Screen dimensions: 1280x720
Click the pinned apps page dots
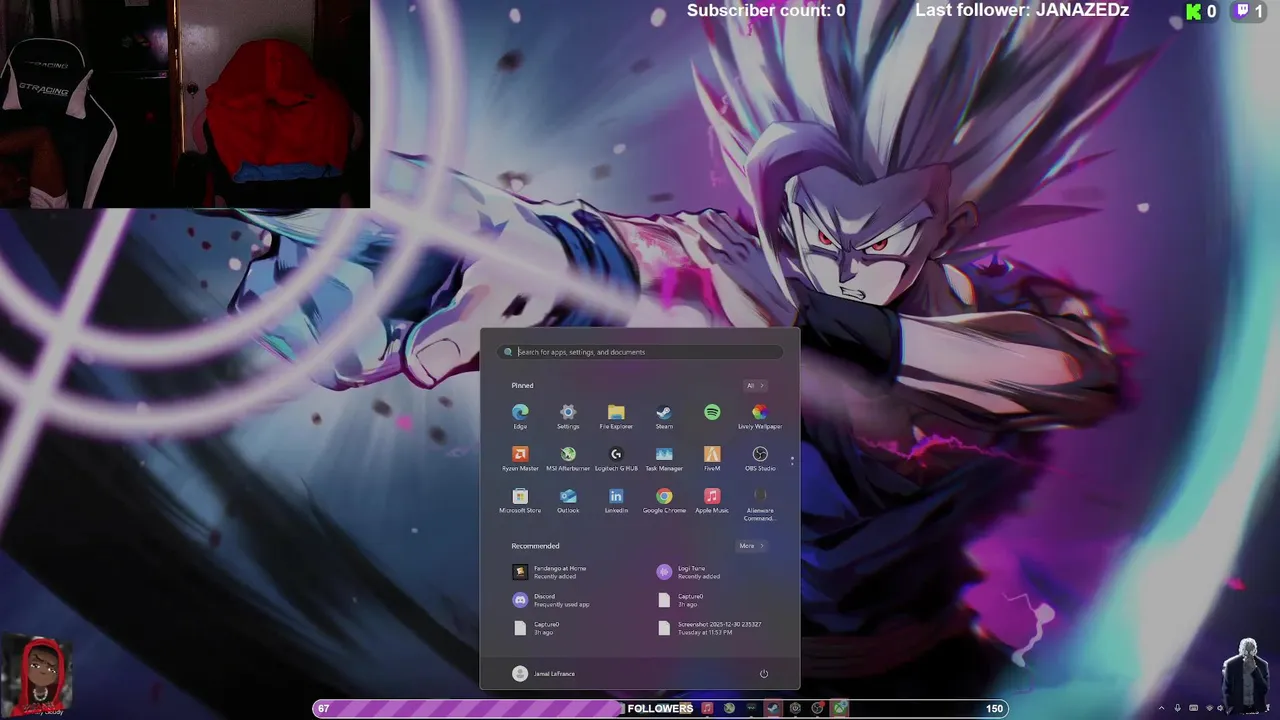[792, 460]
